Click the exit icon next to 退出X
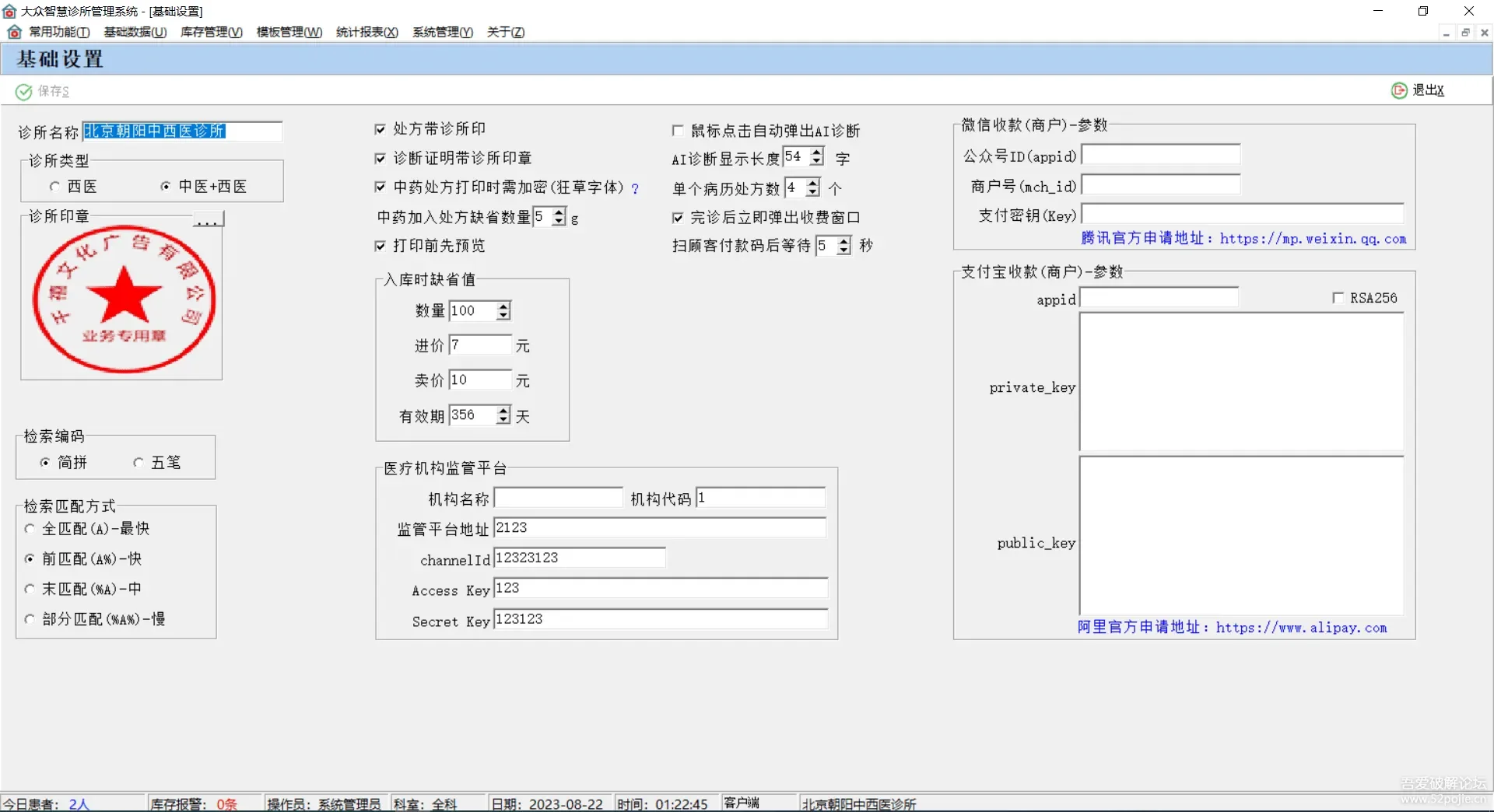 (1399, 90)
